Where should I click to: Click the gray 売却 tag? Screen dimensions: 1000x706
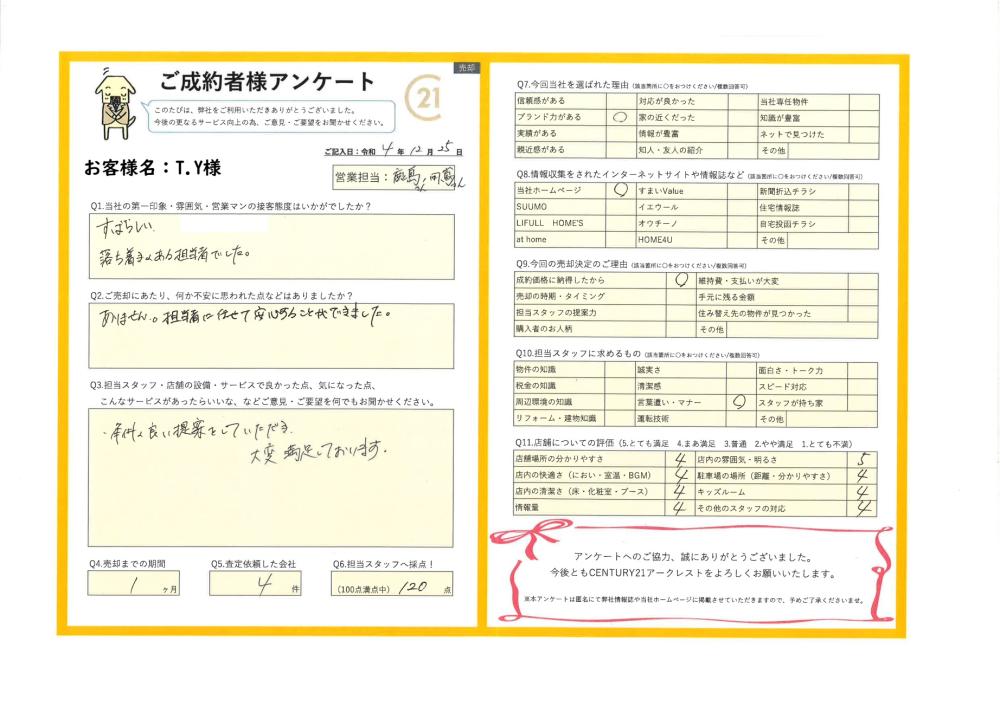pyautogui.click(x=465, y=67)
